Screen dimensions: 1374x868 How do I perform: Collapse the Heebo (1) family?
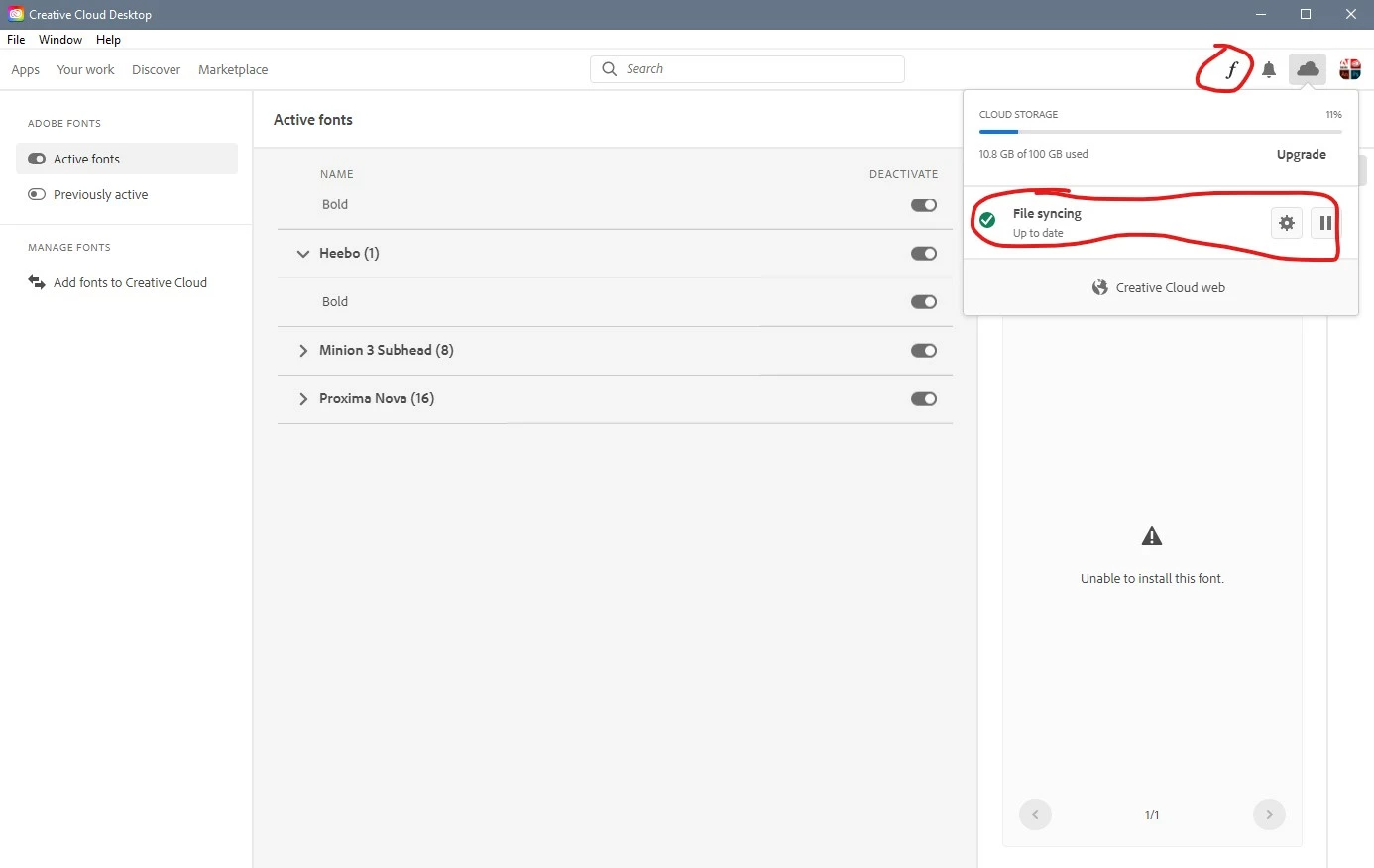tap(303, 254)
